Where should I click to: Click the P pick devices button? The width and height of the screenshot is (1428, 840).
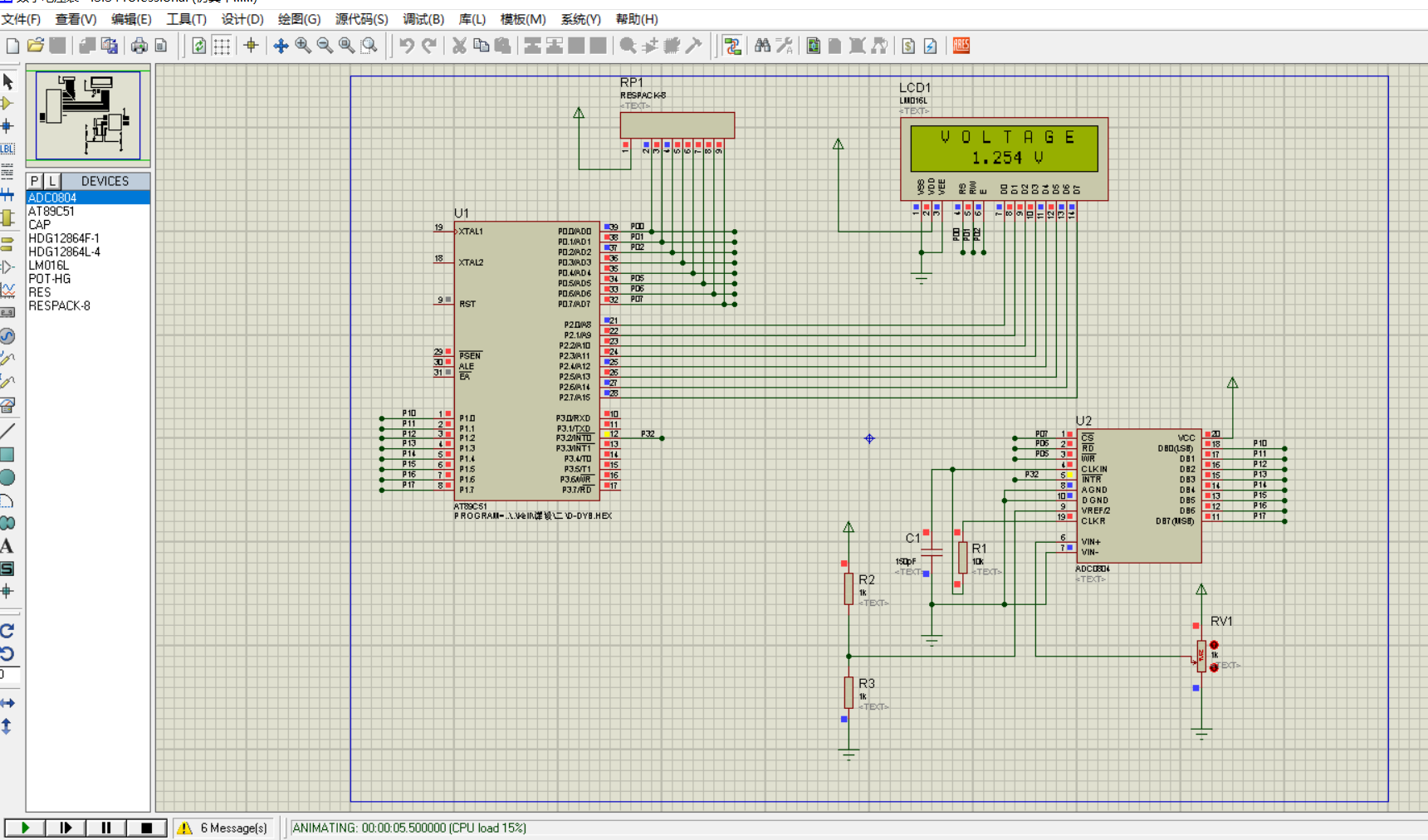pyautogui.click(x=35, y=181)
